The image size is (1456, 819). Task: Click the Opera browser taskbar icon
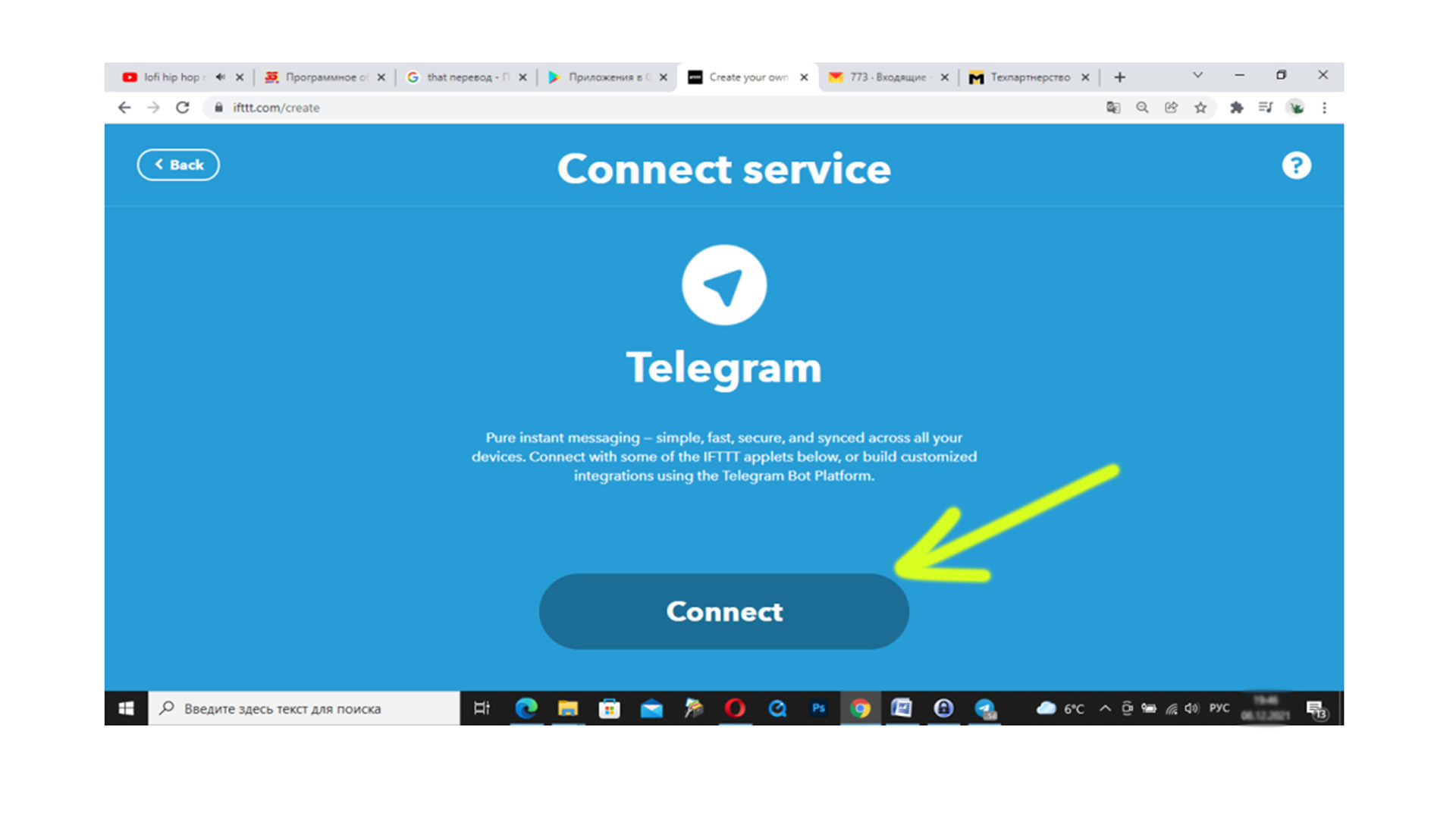pos(732,711)
